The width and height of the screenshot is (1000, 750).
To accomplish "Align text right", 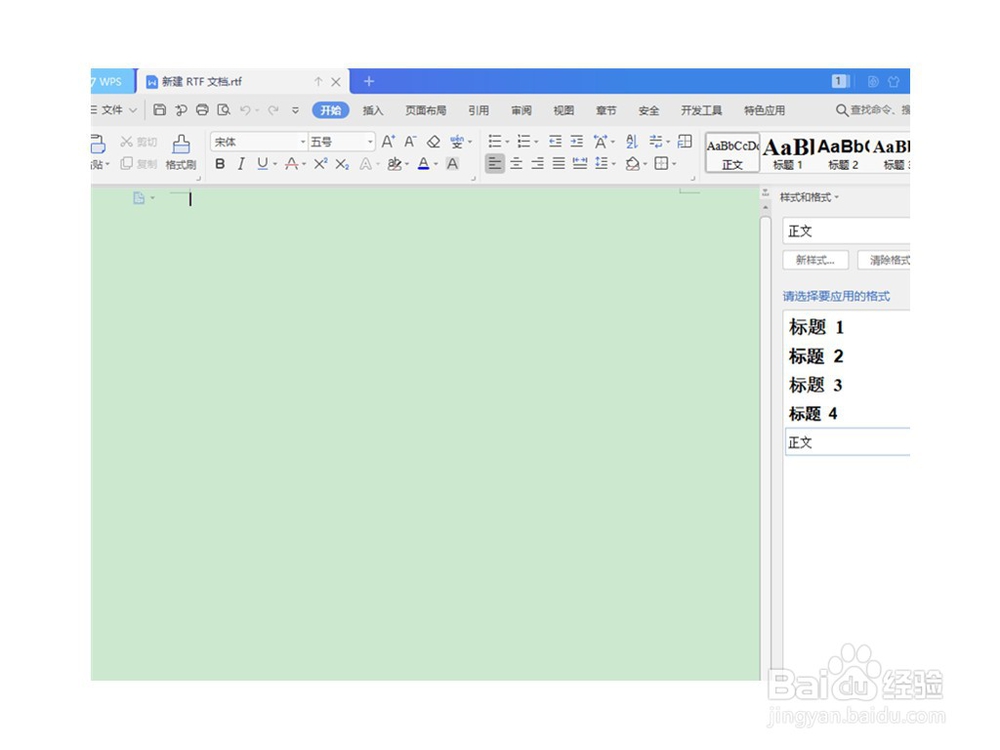I will 538,164.
